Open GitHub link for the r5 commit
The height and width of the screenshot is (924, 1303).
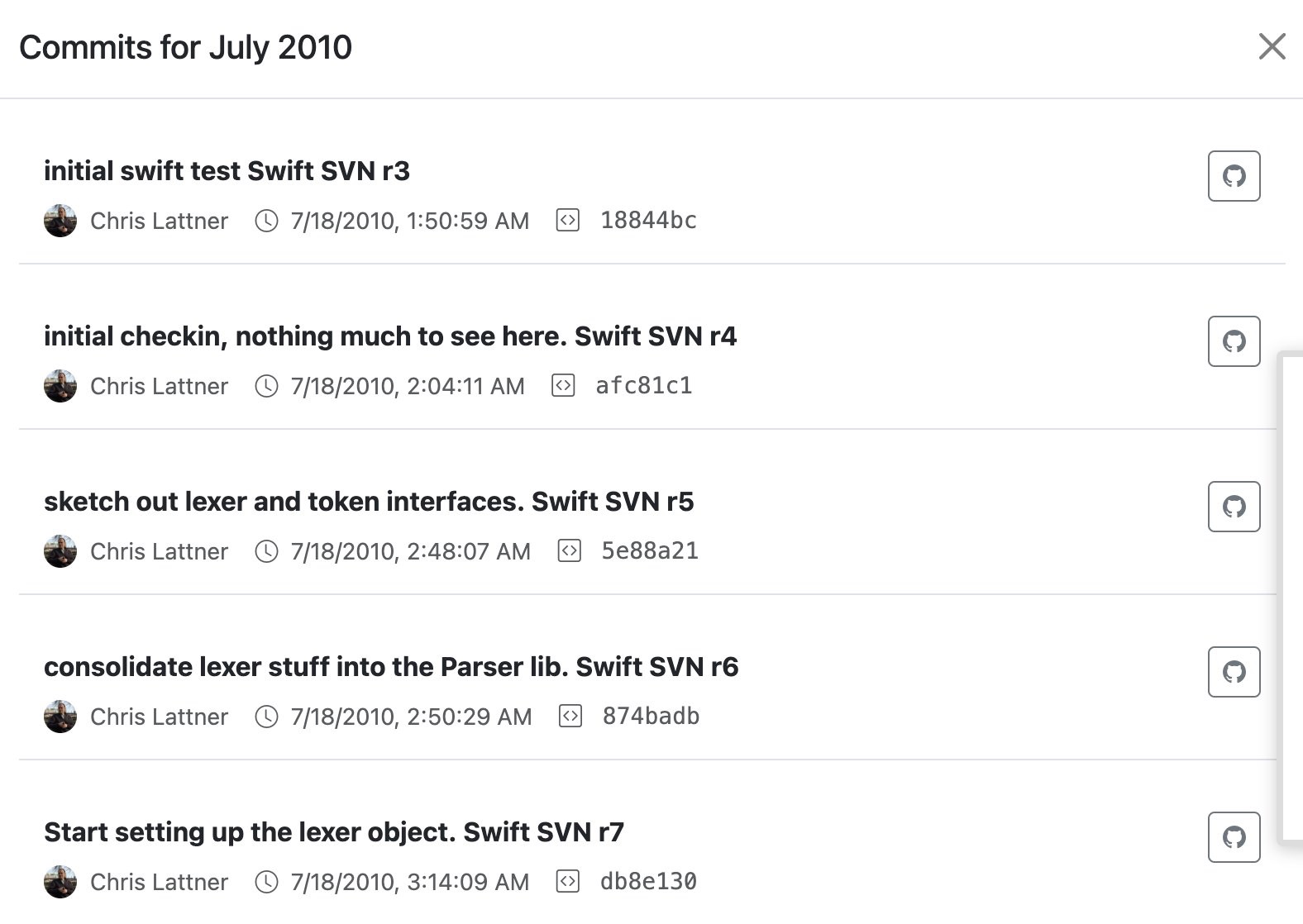[x=1234, y=507]
